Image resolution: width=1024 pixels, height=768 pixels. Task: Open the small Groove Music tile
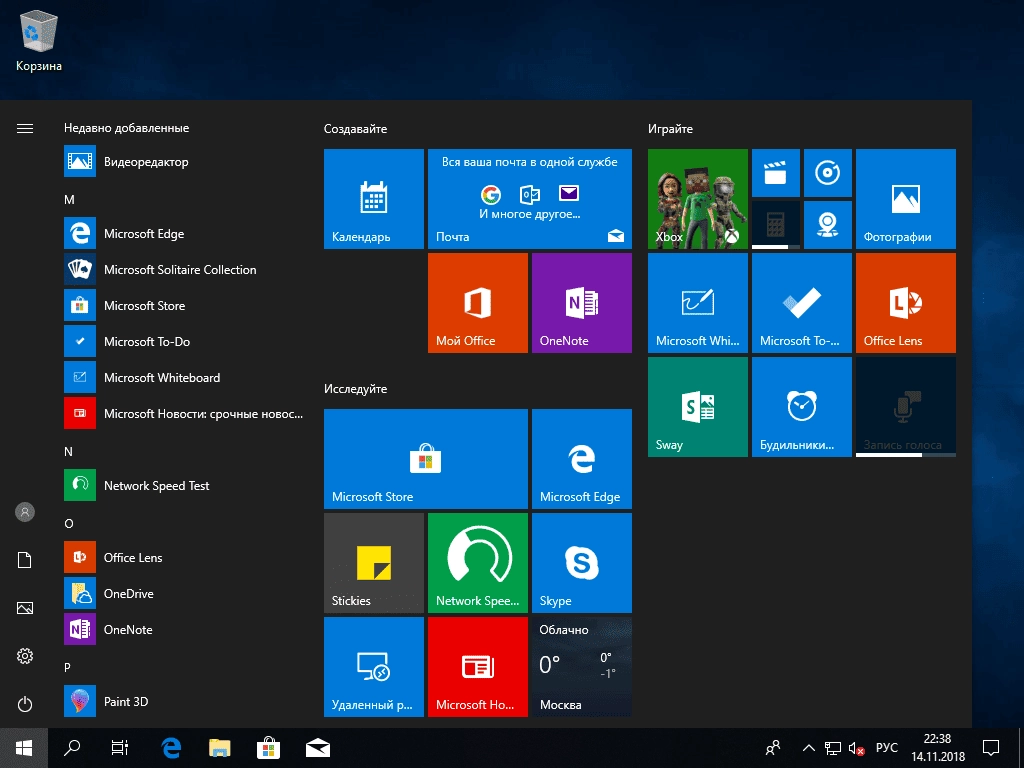click(x=827, y=172)
